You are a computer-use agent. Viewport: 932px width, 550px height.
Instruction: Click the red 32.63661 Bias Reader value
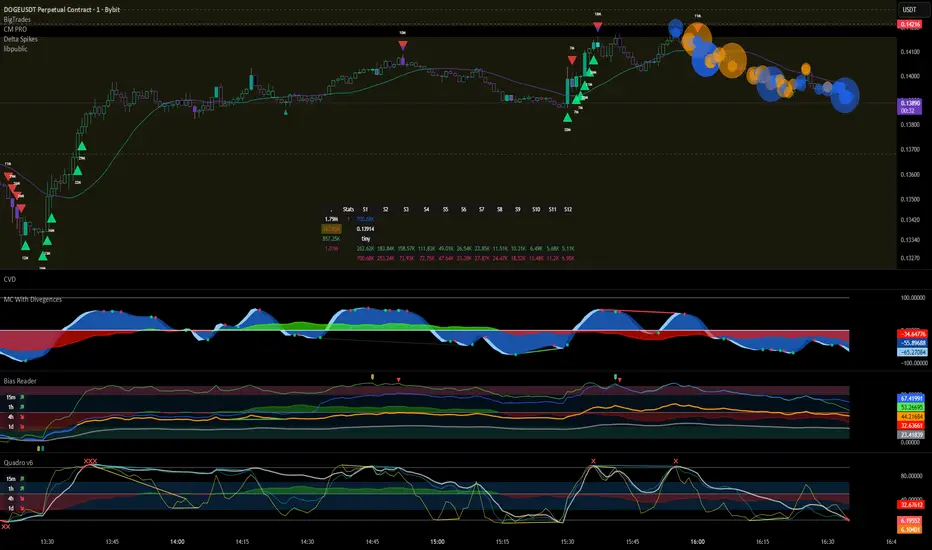[911, 426]
